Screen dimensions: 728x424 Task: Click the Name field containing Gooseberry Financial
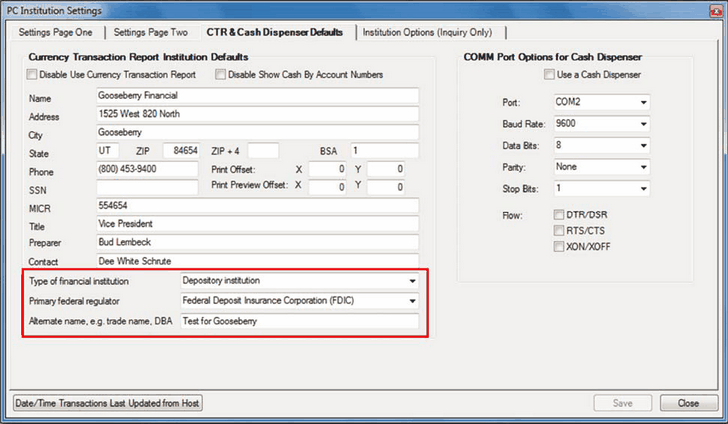[257, 96]
